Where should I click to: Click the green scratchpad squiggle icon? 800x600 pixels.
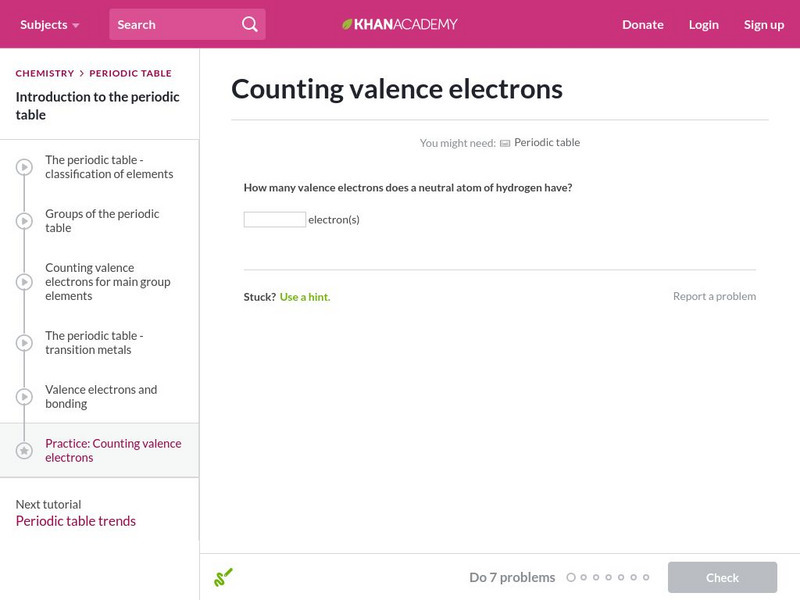click(224, 577)
